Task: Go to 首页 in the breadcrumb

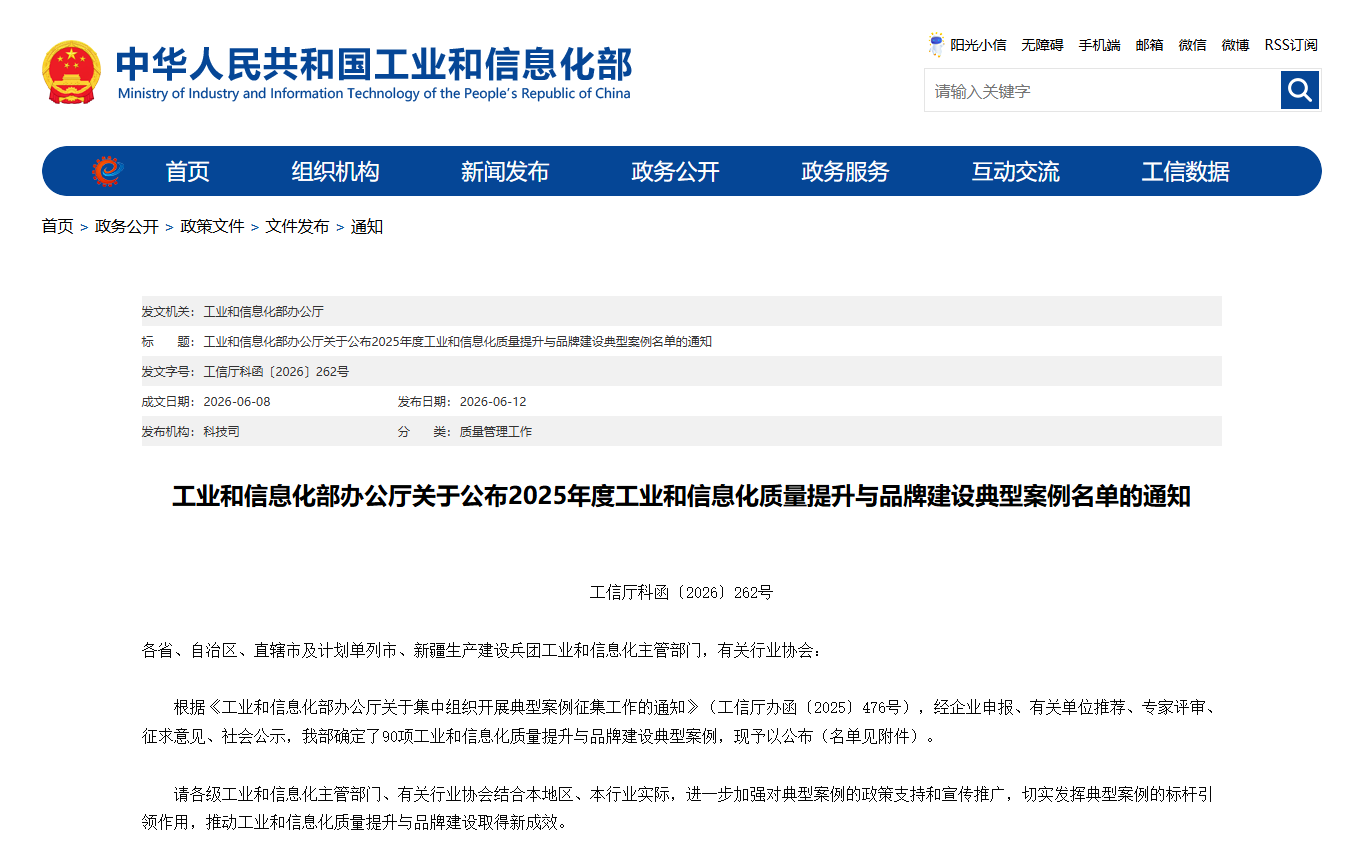Action: (x=57, y=227)
